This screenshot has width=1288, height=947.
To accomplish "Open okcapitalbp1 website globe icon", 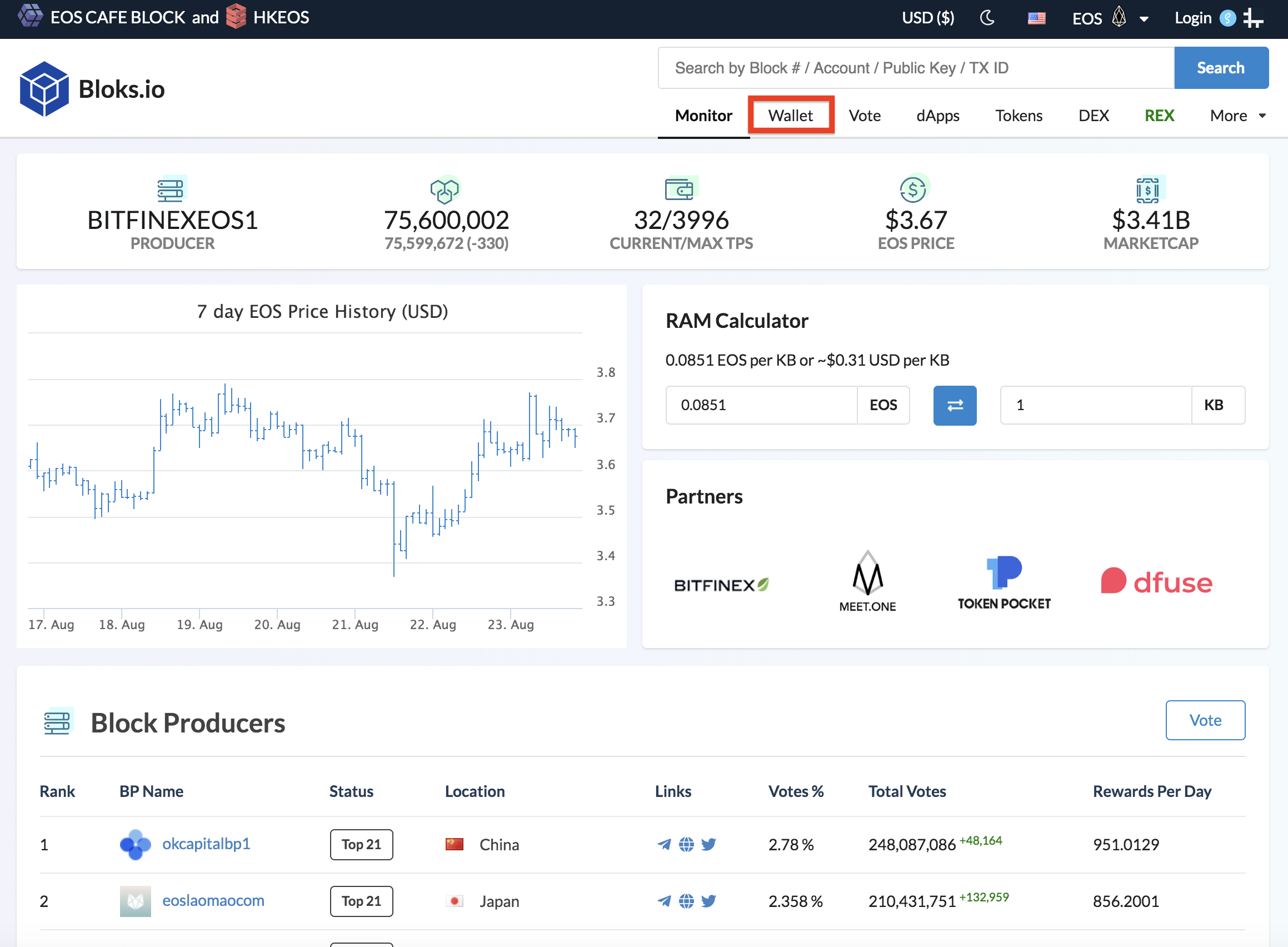I will coord(686,844).
